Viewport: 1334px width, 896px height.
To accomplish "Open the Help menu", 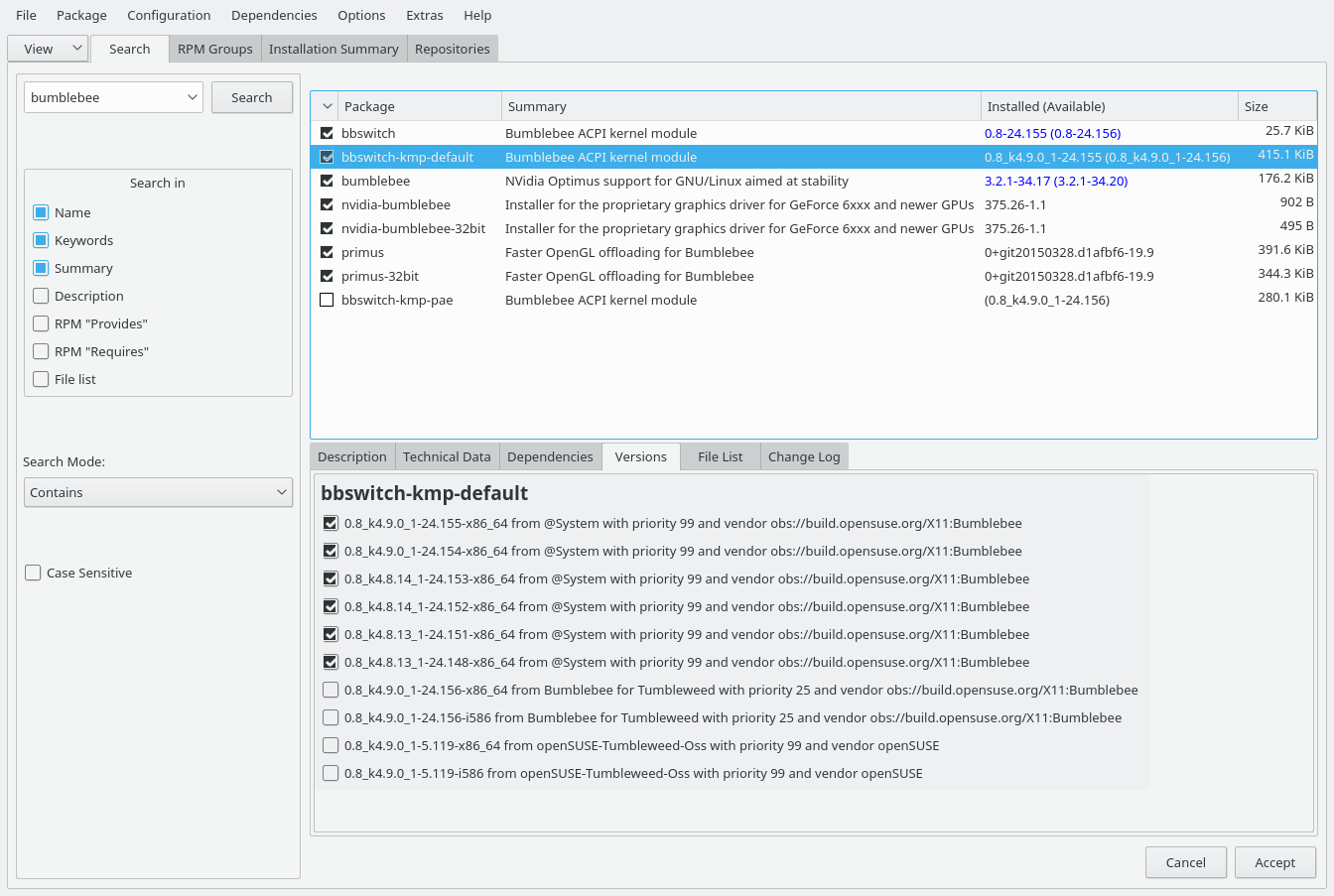I will tap(477, 15).
